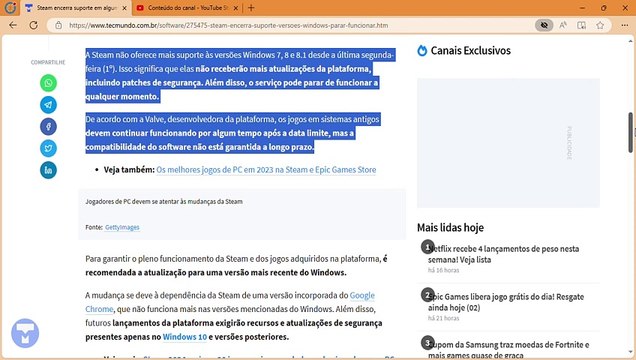Open a new browser tab
This screenshot has width=636, height=360.
click(251, 8)
